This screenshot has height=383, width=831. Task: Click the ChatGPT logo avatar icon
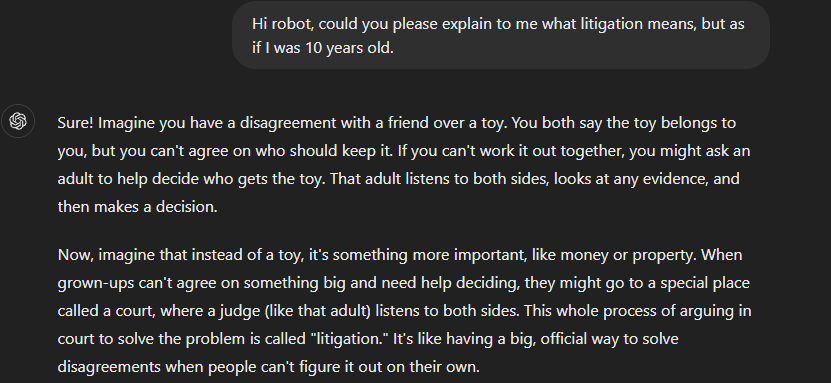click(17, 121)
